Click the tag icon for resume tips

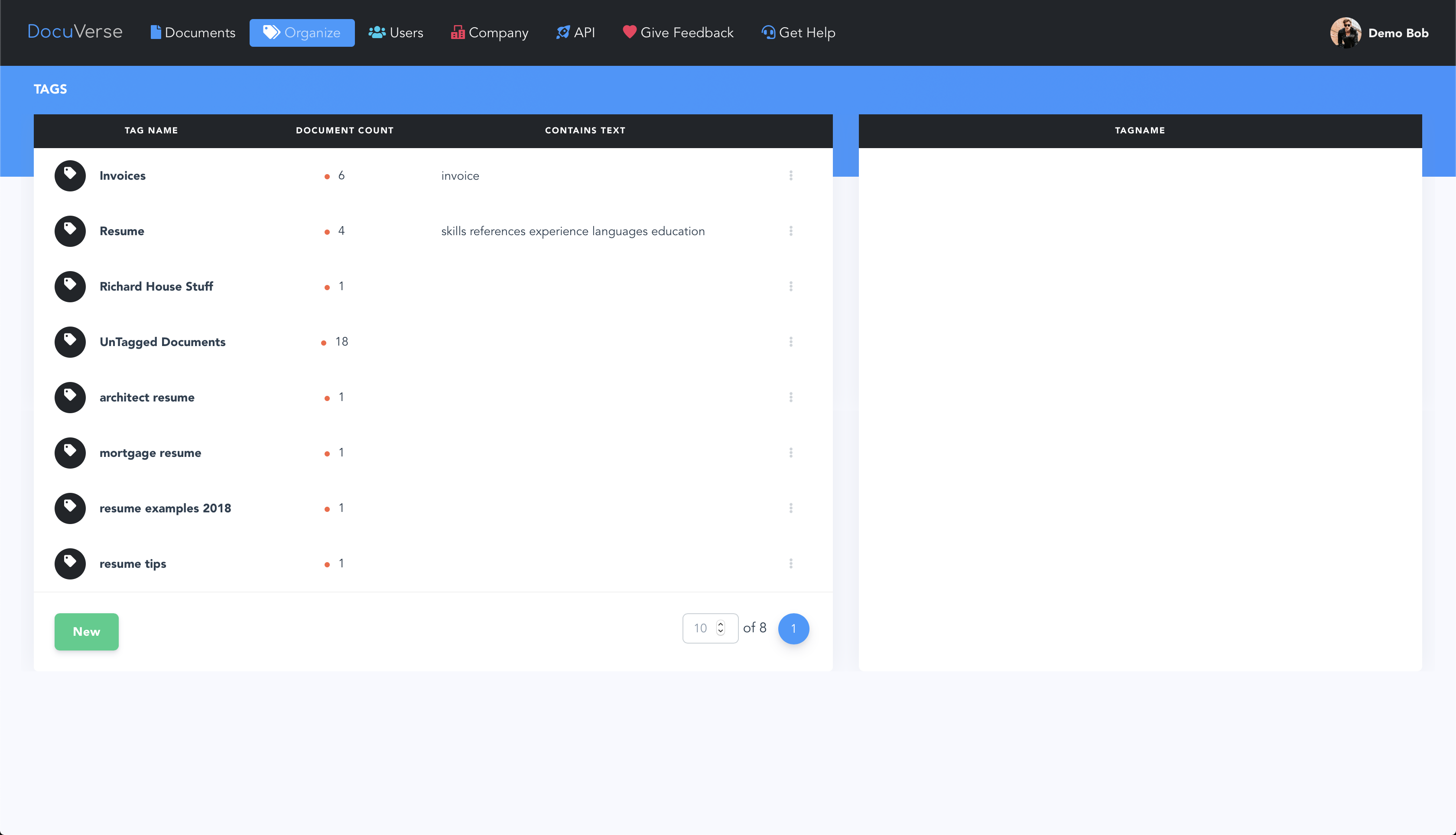(70, 564)
